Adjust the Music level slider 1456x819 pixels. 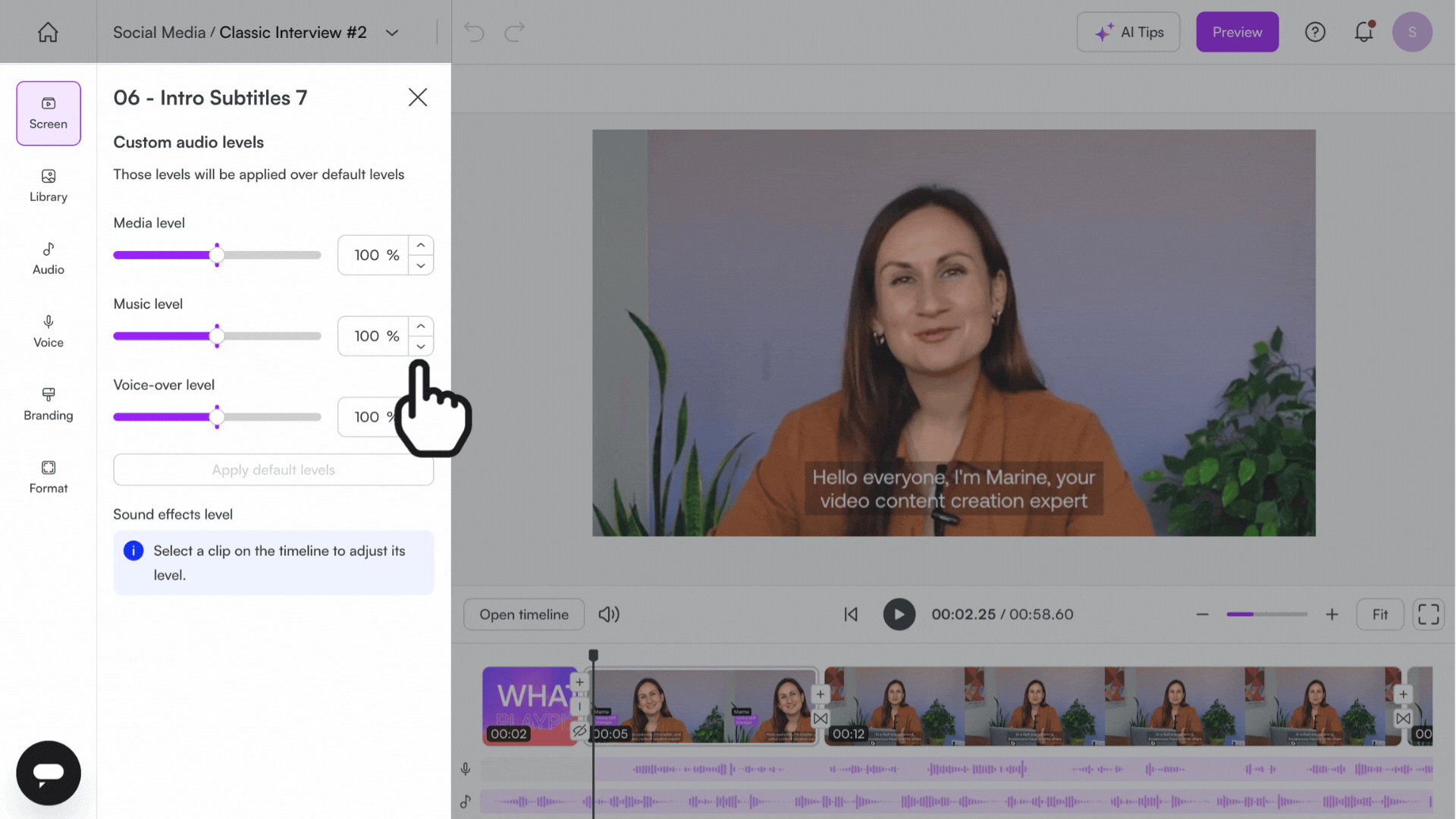[x=217, y=336]
